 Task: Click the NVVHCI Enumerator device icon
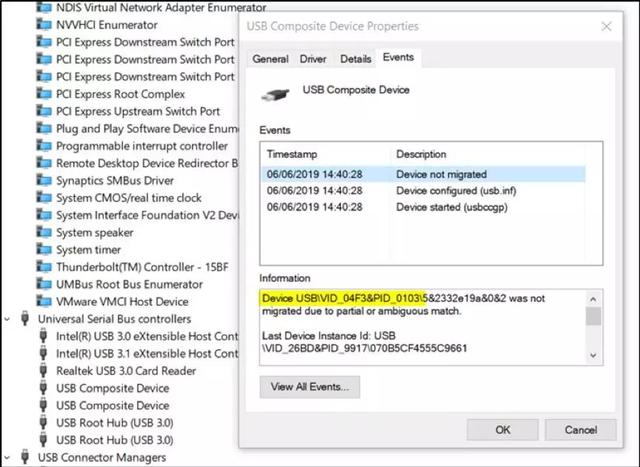coord(44,24)
